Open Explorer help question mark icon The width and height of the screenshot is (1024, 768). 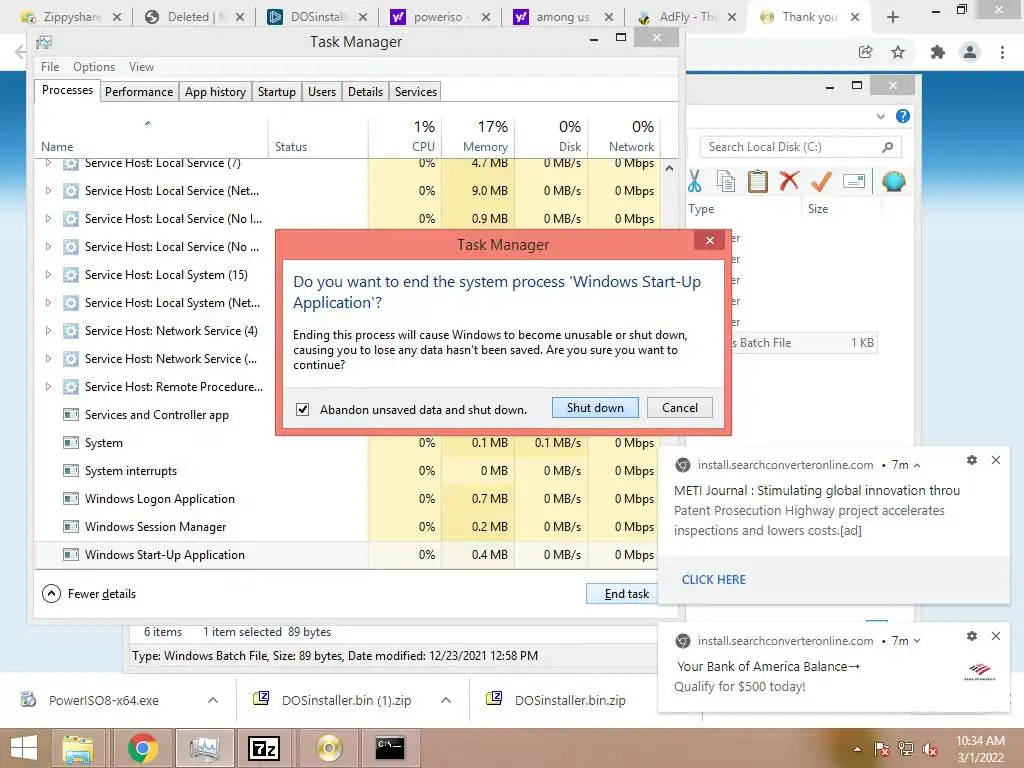tap(903, 116)
